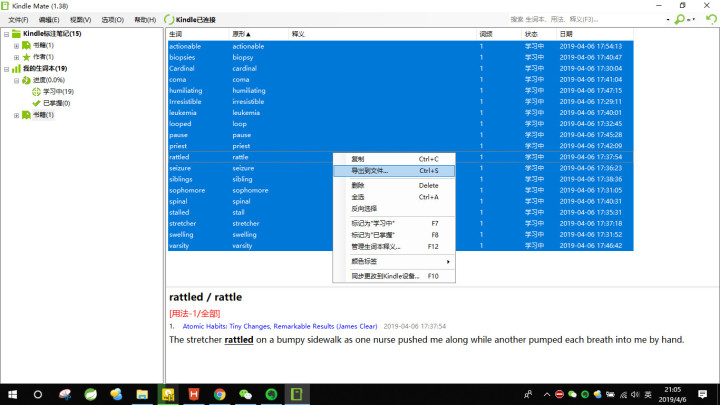This screenshot has height=405, width=720.
Task: Click the Cortana circle taskbar icon
Action: point(38,394)
